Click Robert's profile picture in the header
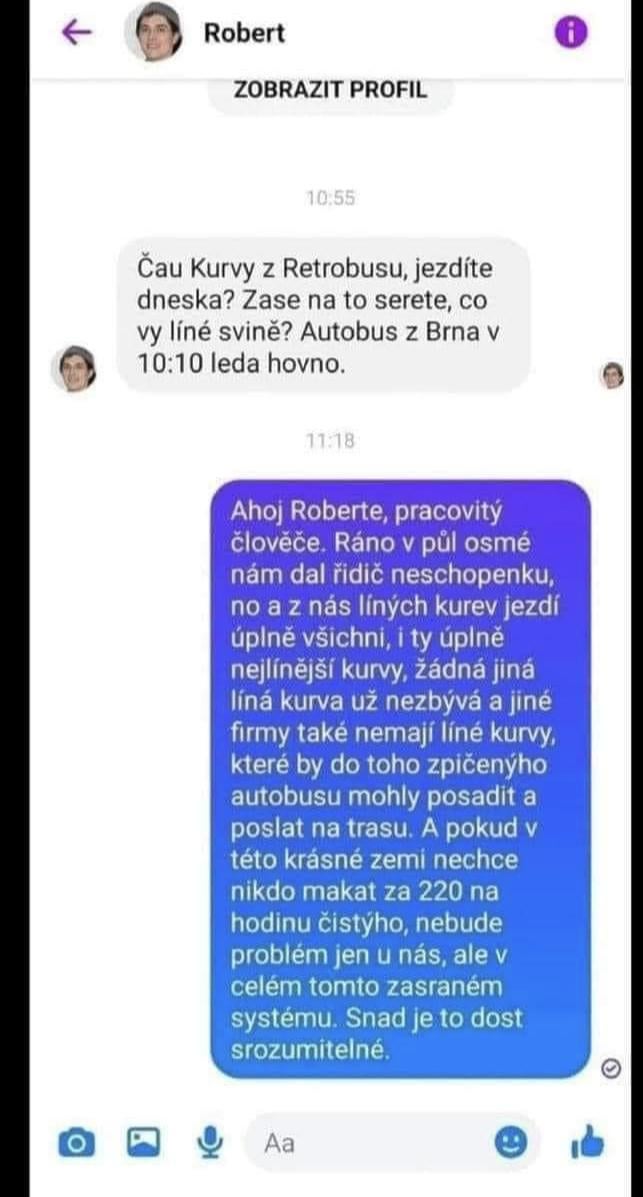 153,32
